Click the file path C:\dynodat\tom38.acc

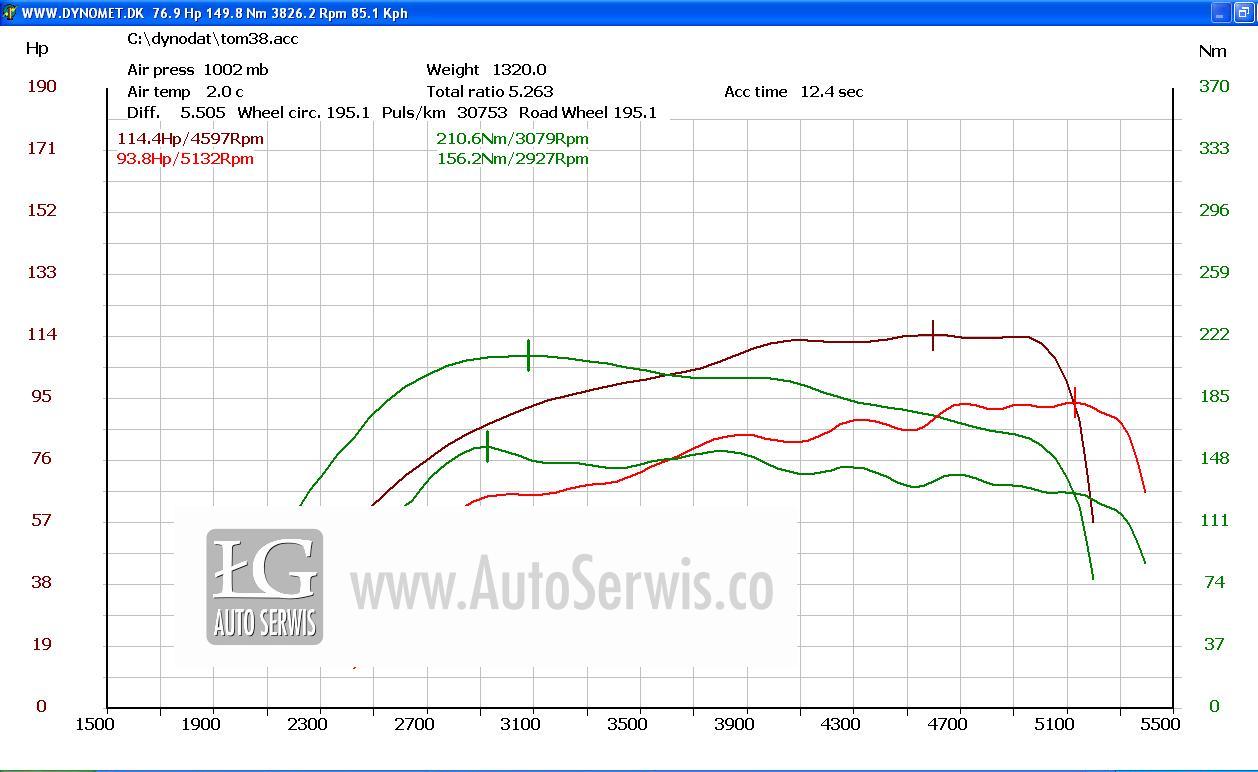click(212, 39)
